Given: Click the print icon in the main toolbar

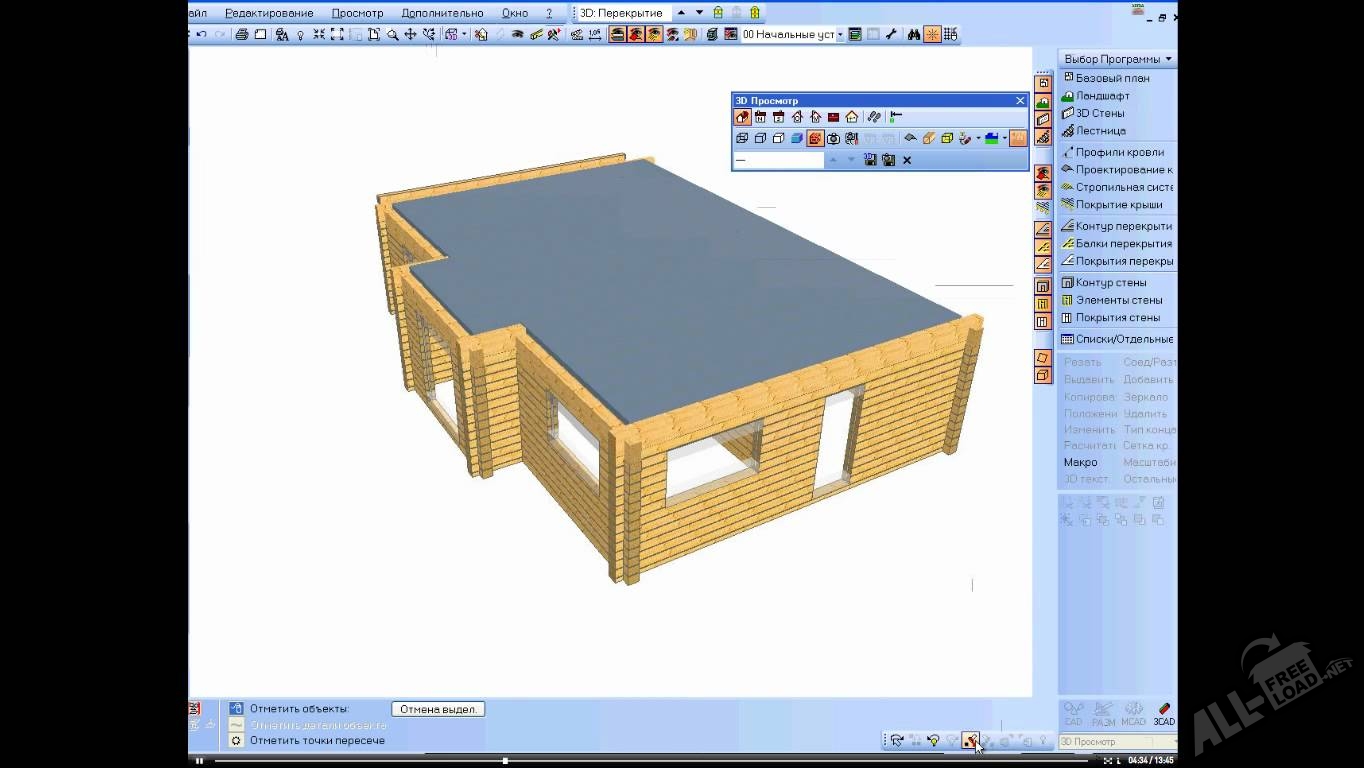Looking at the screenshot, I should (241, 34).
